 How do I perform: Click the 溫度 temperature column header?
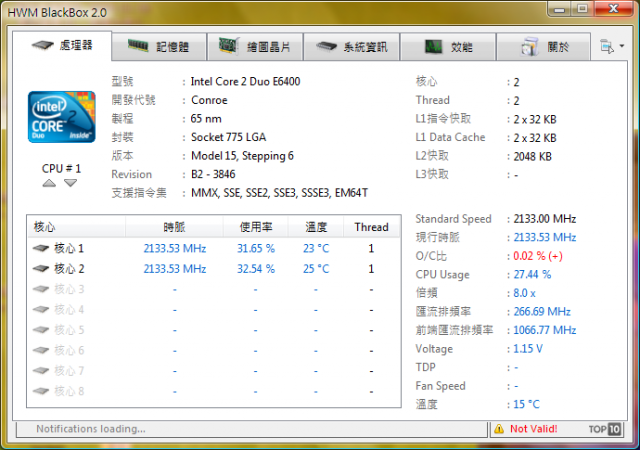click(x=316, y=227)
